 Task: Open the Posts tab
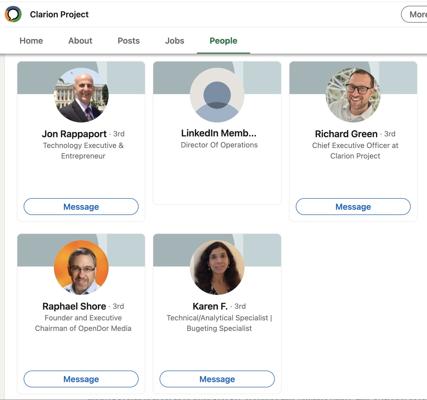coord(129,41)
